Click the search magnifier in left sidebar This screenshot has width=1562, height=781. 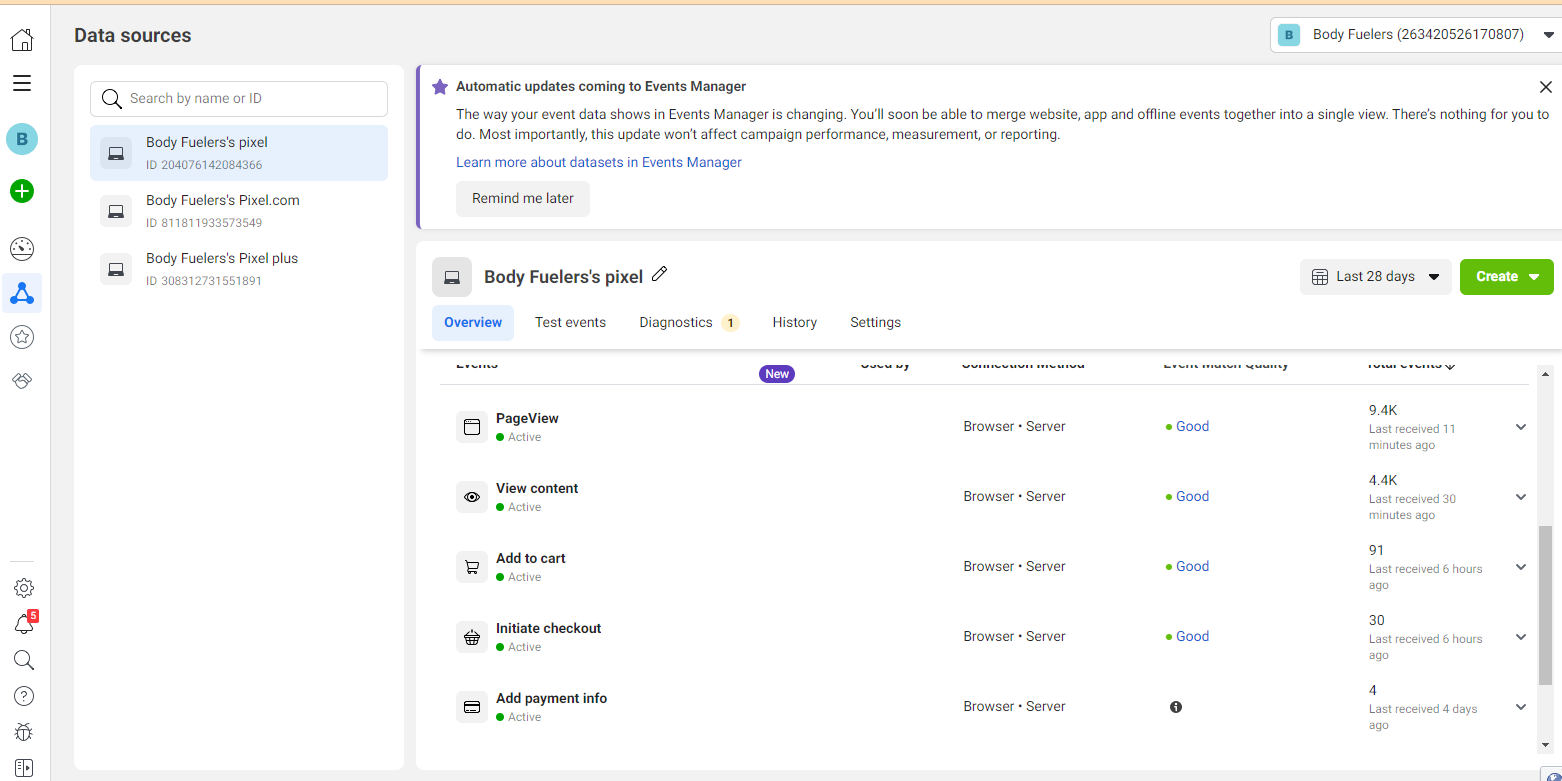coord(24,660)
